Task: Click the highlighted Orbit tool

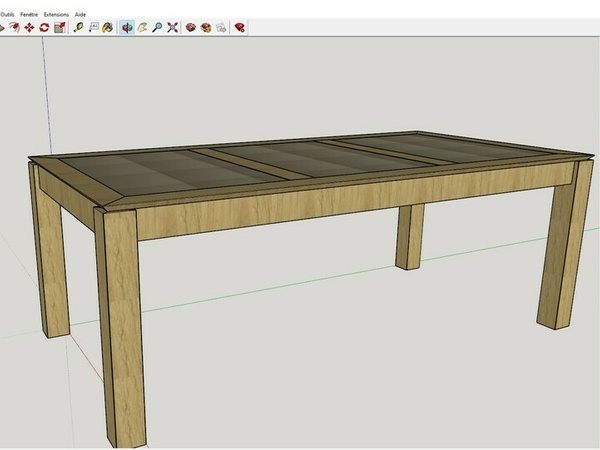Action: coord(128,27)
